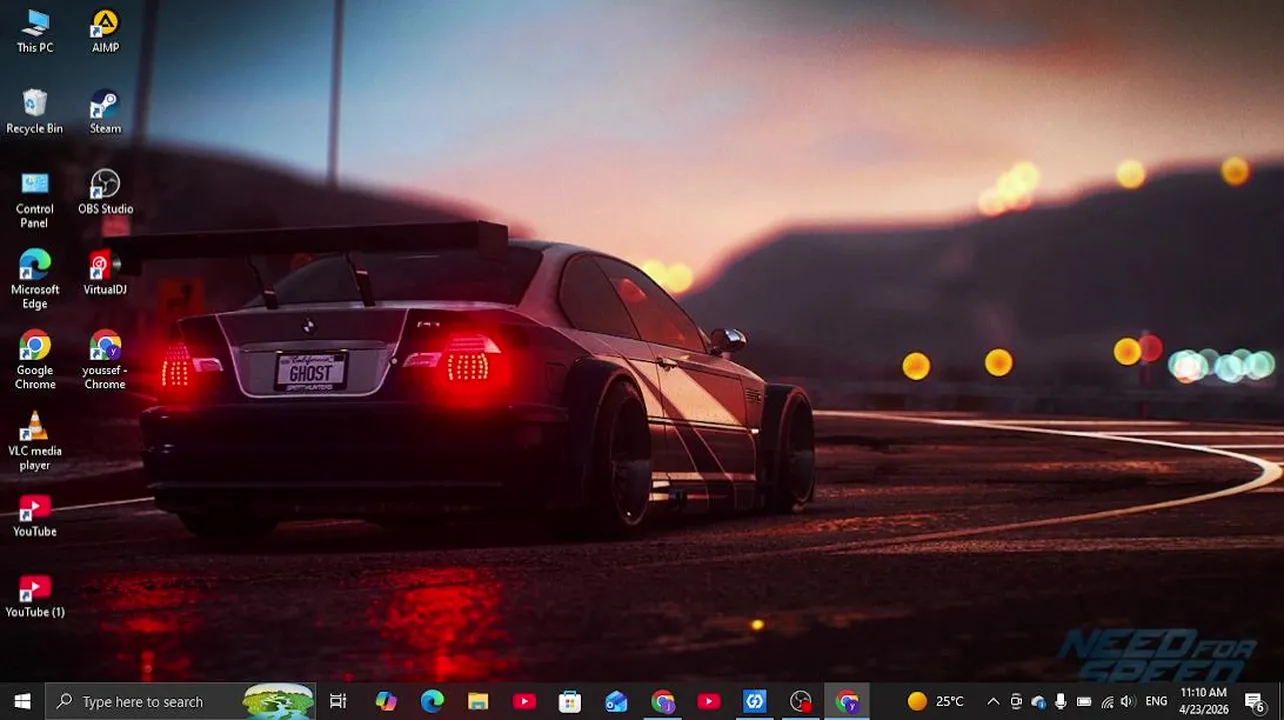
Task: Show hidden system tray icons
Action: point(993,701)
